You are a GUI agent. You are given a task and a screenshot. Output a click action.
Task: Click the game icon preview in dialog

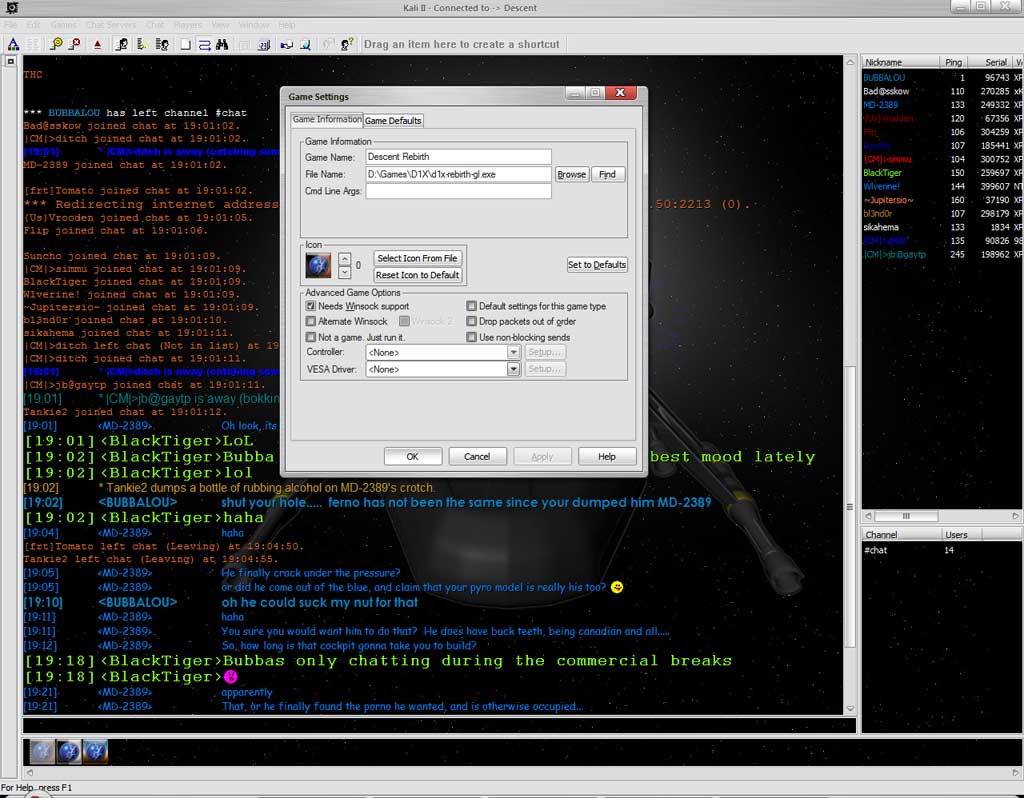click(x=319, y=265)
